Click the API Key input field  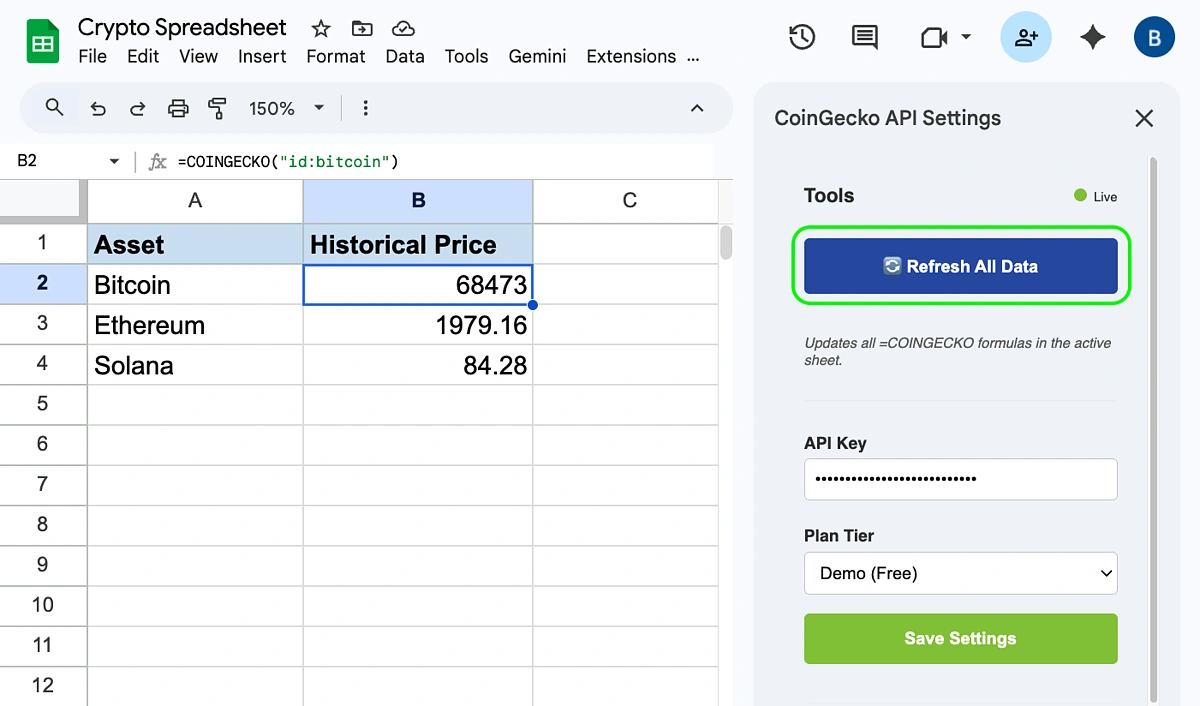pyautogui.click(x=960, y=479)
